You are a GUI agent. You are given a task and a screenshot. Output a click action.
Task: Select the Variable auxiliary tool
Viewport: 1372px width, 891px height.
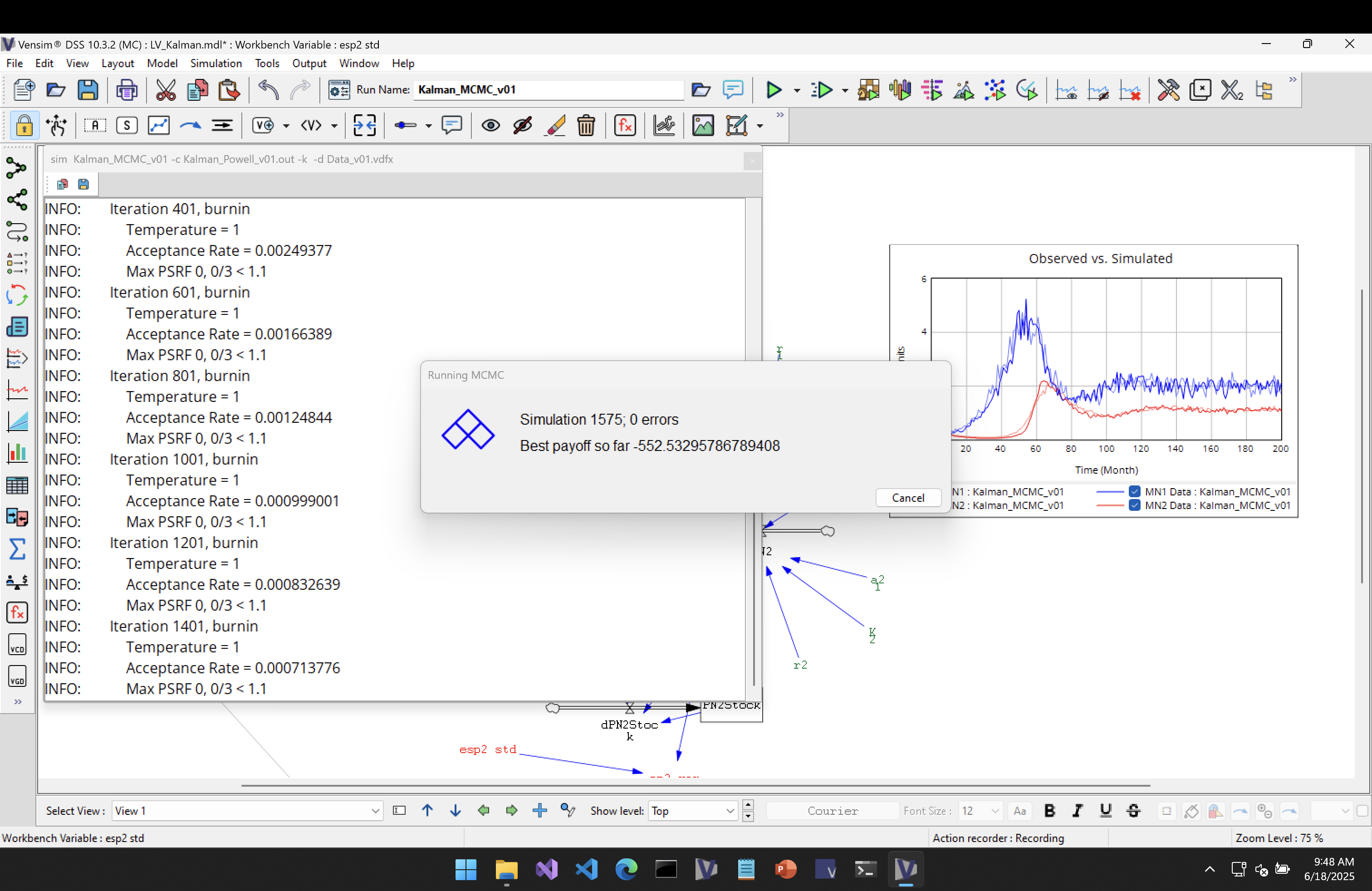click(95, 125)
